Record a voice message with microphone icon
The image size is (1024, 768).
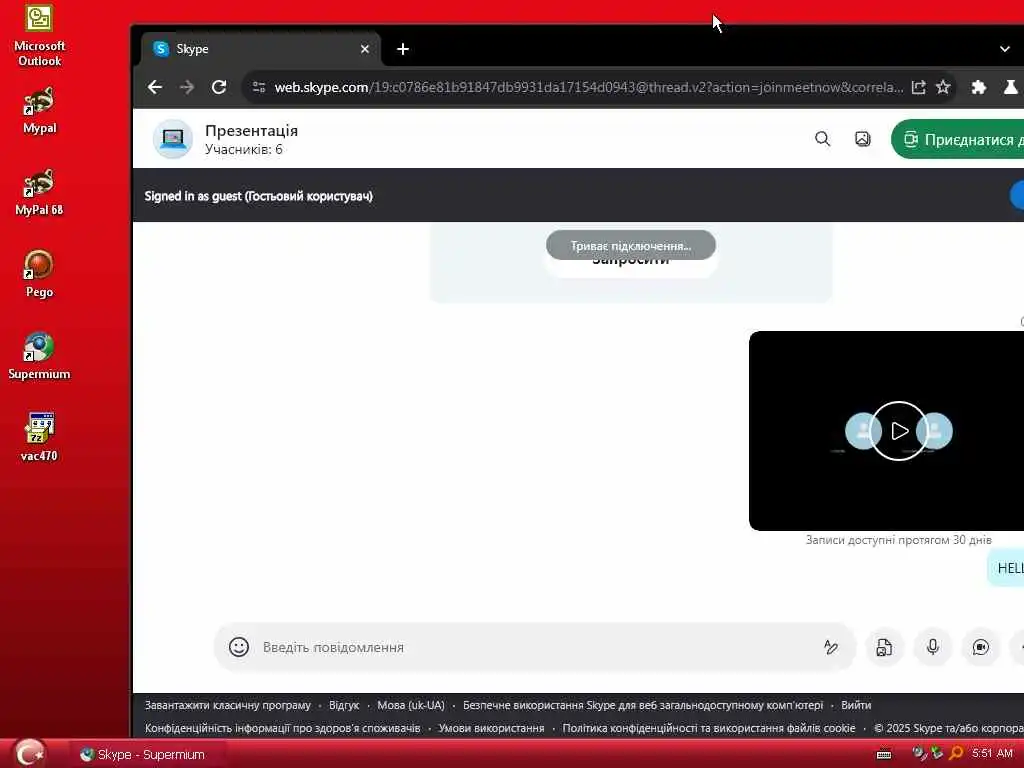pos(933,647)
